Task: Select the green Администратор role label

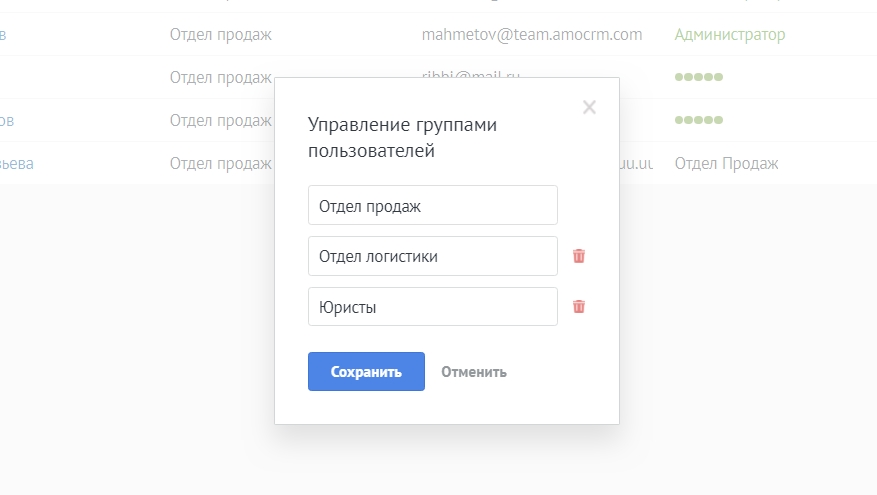Action: coord(730,35)
